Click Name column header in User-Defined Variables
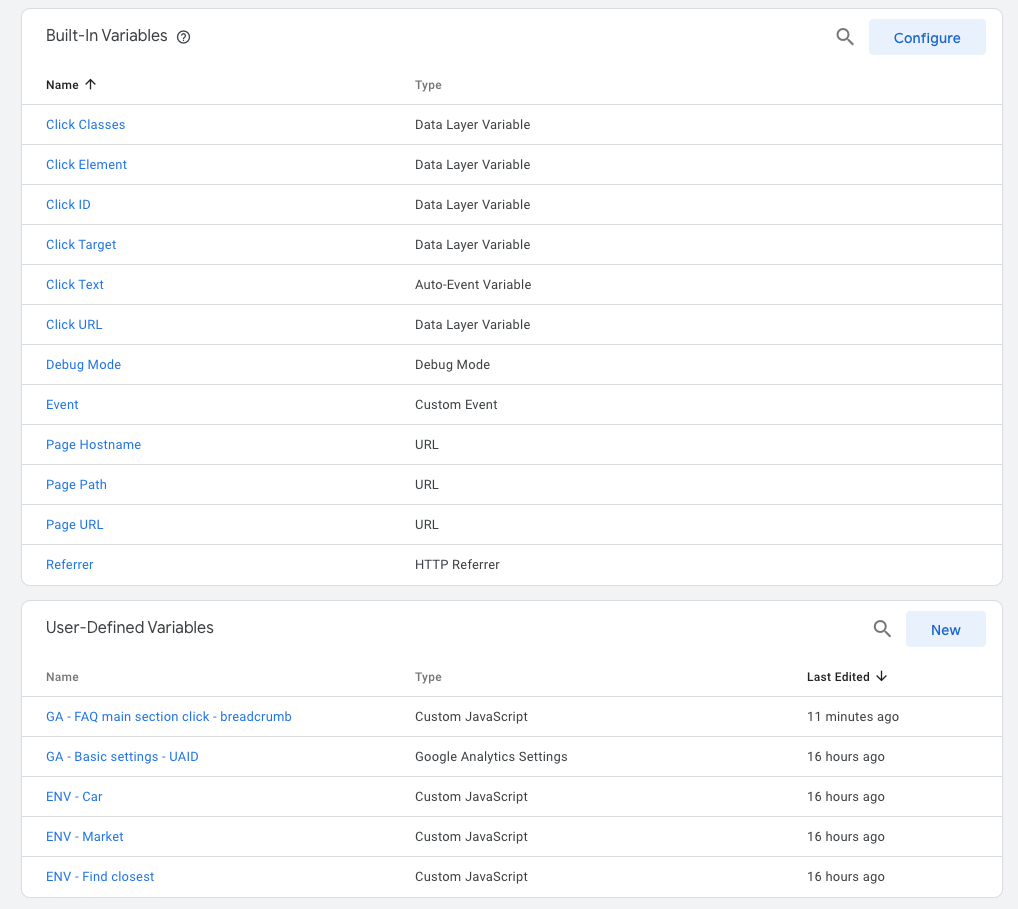Screen dimensions: 1018x909 [62, 677]
